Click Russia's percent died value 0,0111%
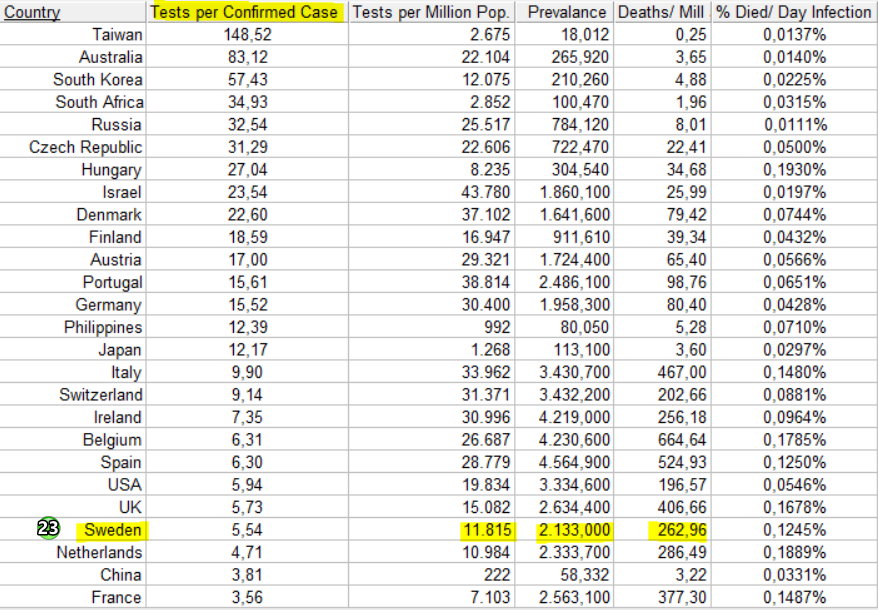 point(795,124)
